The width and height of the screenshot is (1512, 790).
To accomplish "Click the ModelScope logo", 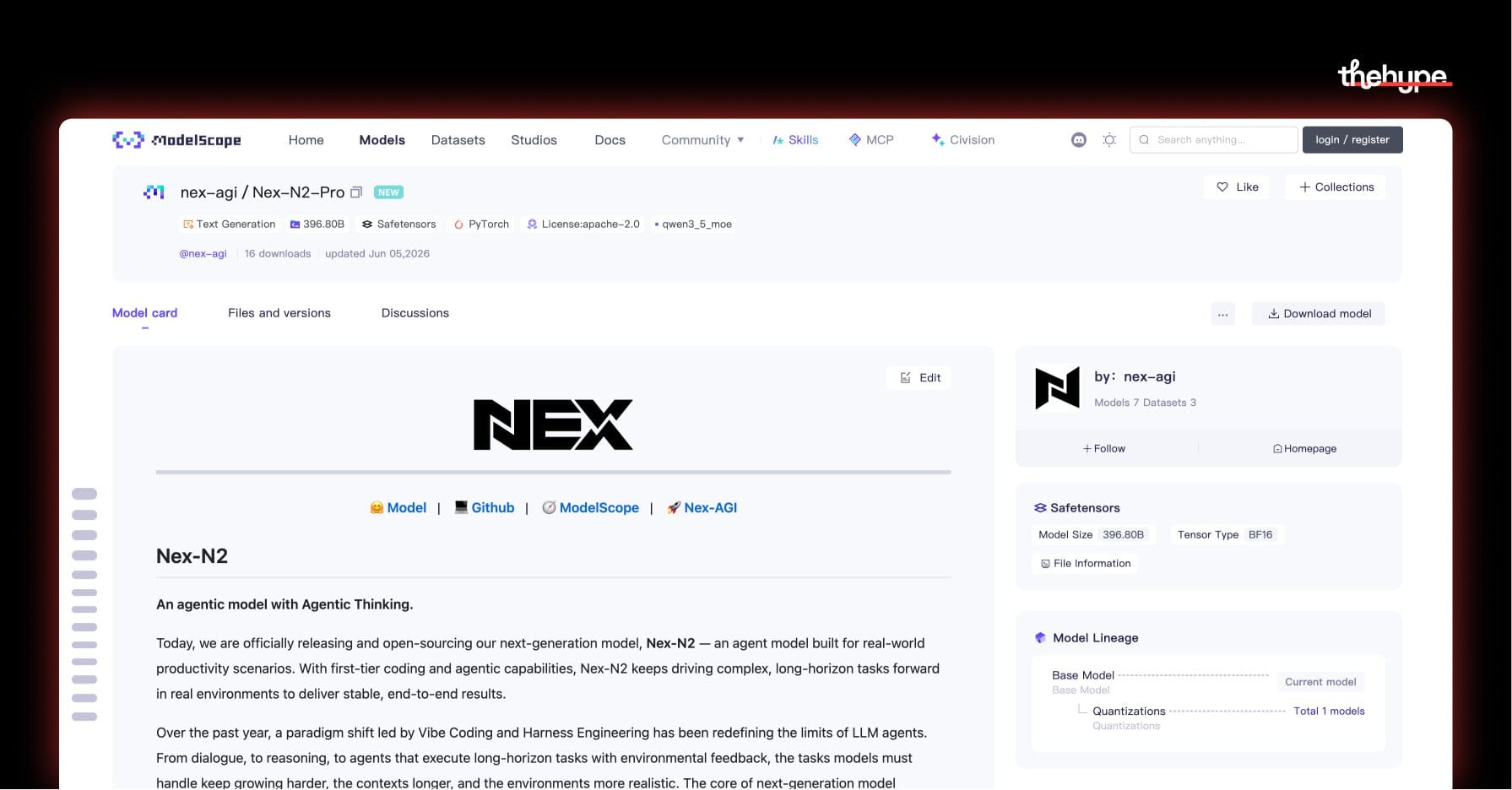I will point(176,140).
